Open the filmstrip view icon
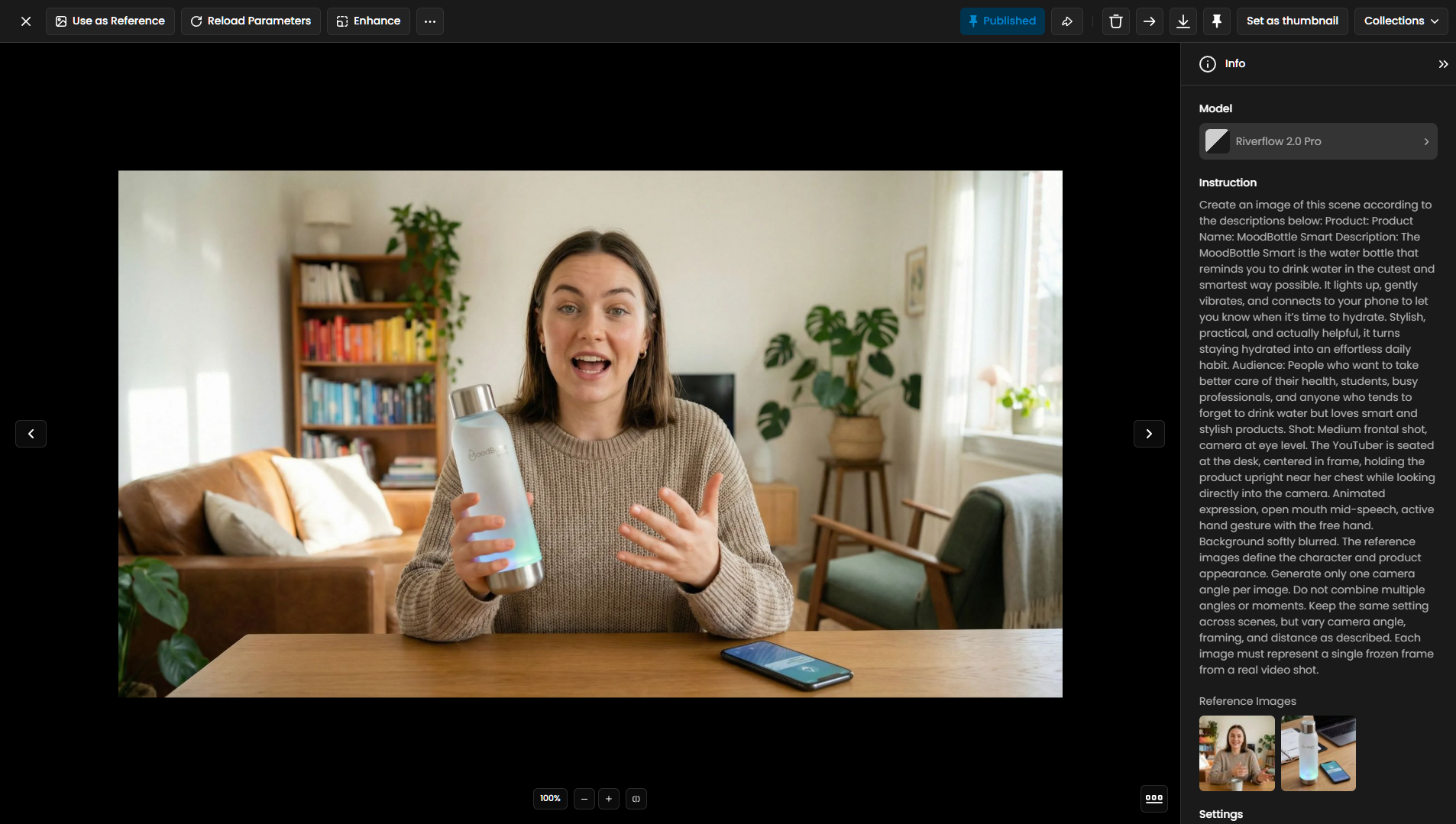Image resolution: width=1456 pixels, height=824 pixels. pyautogui.click(x=1153, y=799)
